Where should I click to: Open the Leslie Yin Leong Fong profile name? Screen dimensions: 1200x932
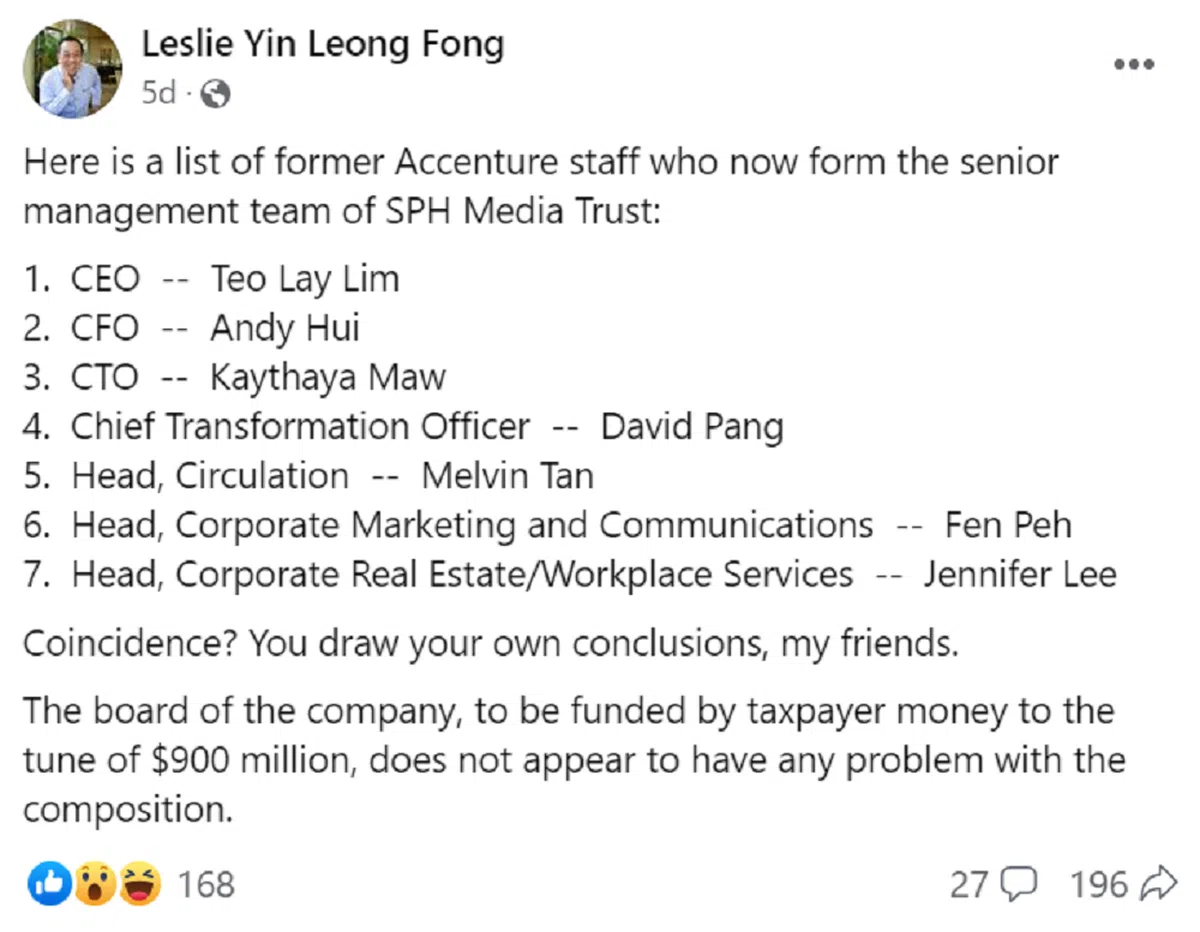tap(322, 44)
